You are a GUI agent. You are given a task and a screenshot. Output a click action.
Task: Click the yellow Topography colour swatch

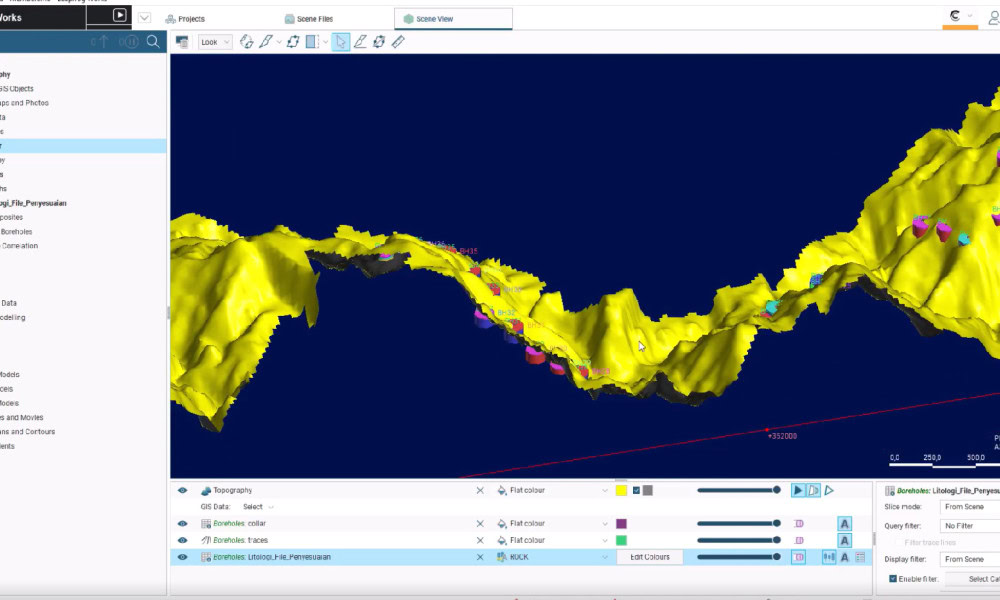[x=621, y=491]
